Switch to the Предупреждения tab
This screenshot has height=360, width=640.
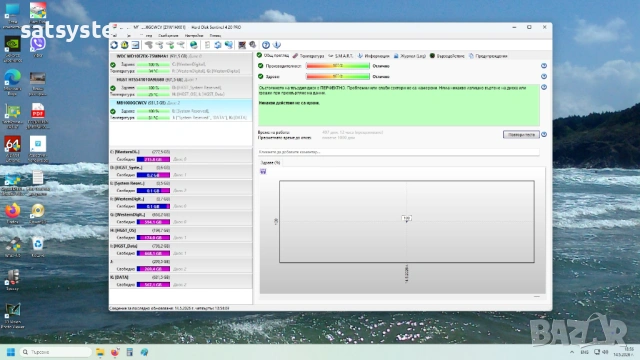tap(488, 56)
